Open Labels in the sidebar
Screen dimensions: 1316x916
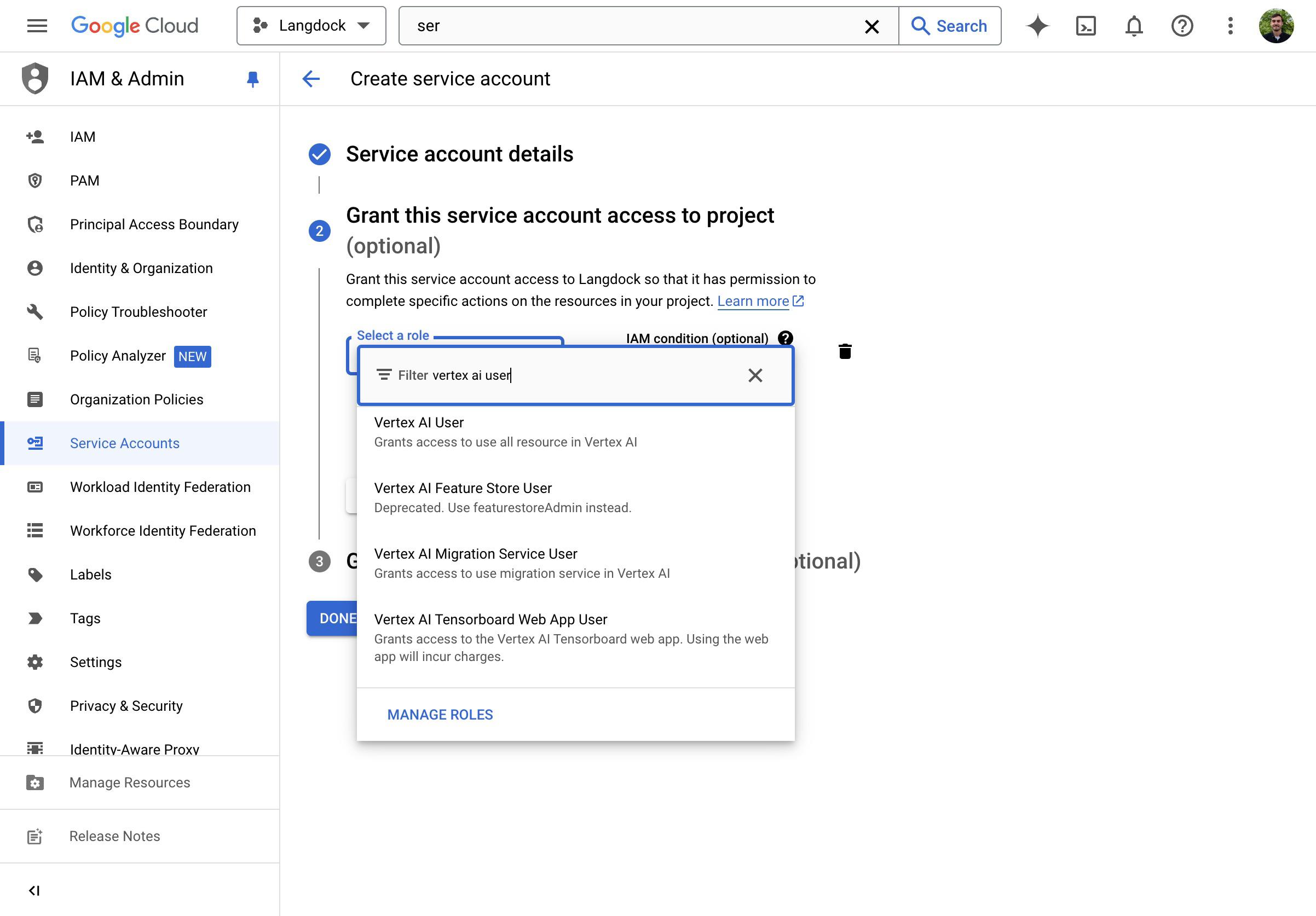[x=140, y=575]
